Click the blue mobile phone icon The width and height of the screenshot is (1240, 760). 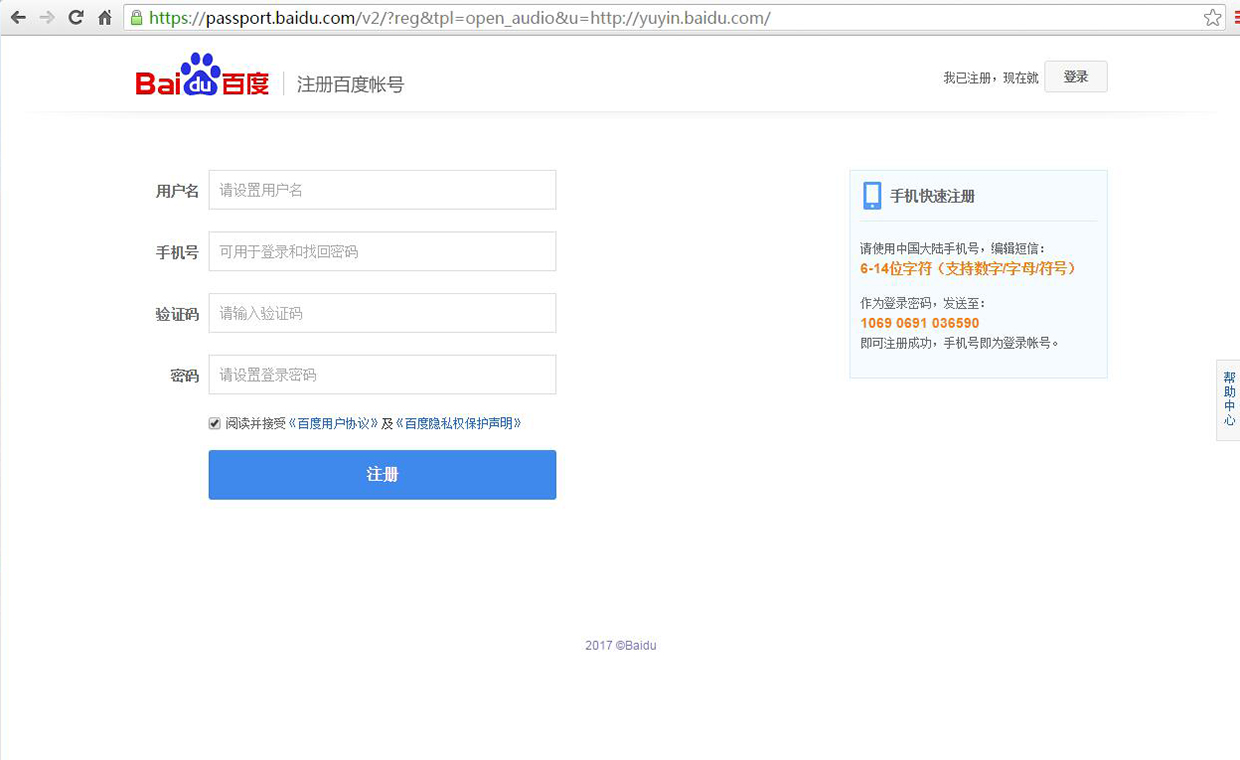tap(872, 196)
